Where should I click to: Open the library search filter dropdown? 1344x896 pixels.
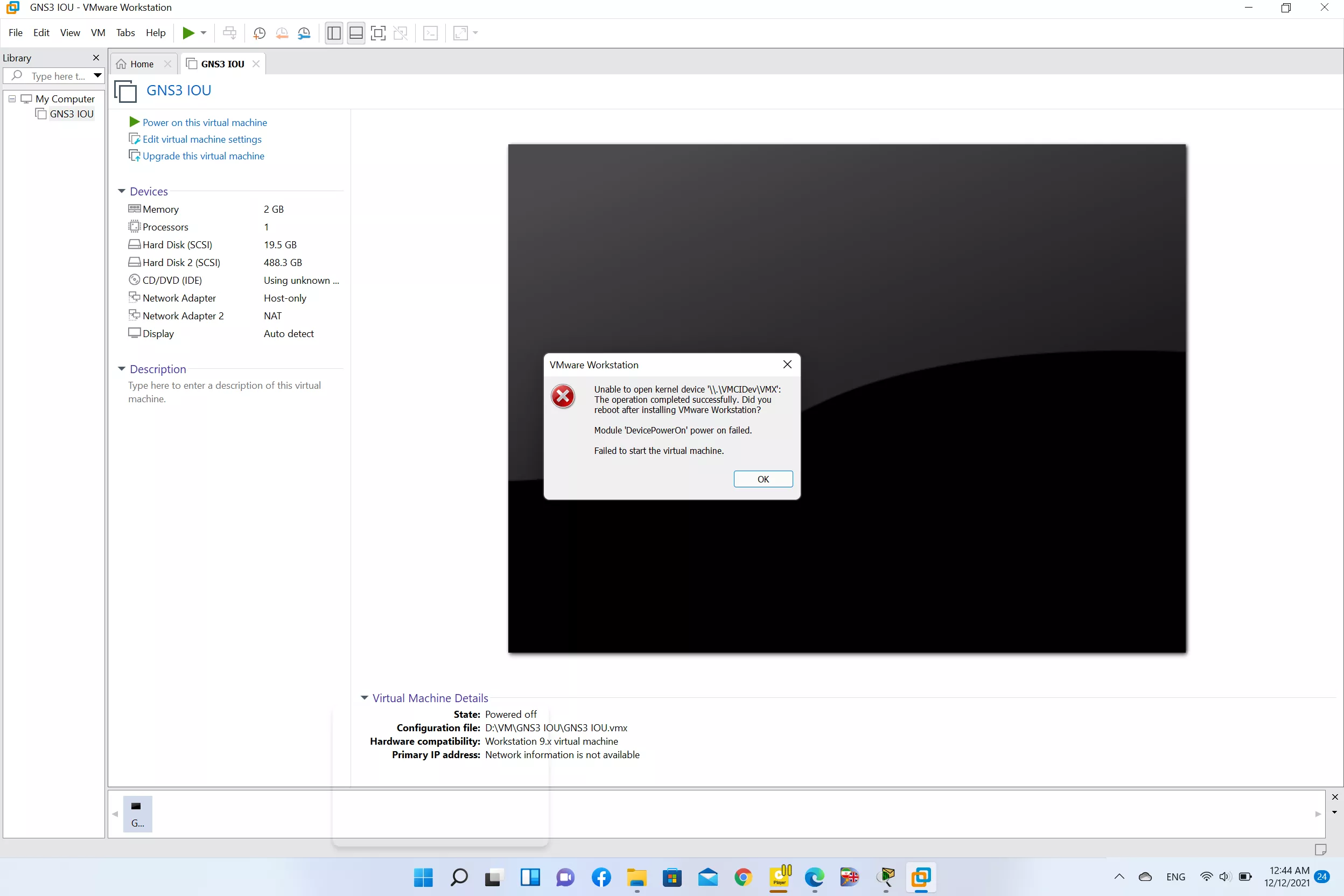(x=97, y=76)
